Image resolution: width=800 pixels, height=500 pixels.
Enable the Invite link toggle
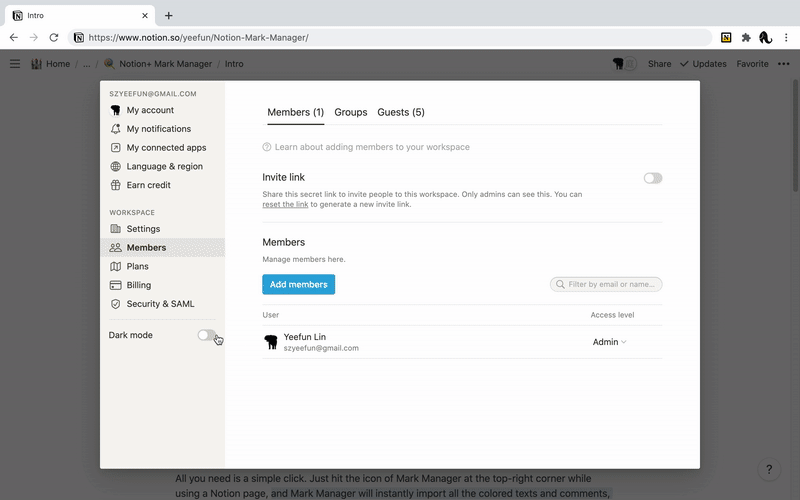click(x=653, y=178)
